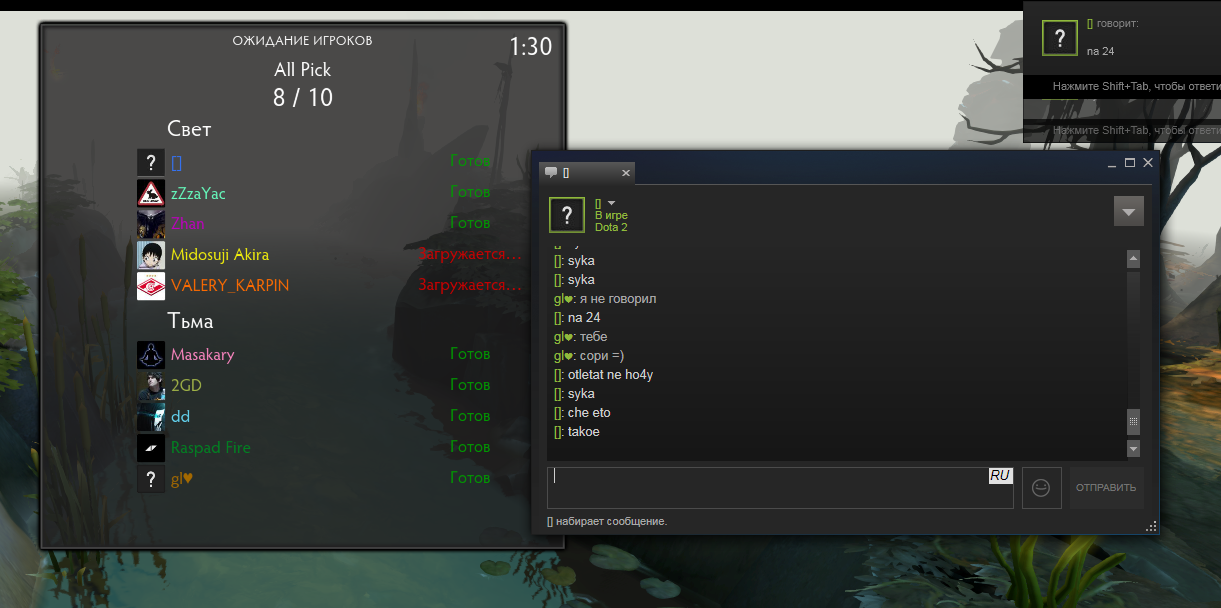Click player name zZzaYac
The width and height of the screenshot is (1221, 608).
coord(198,193)
